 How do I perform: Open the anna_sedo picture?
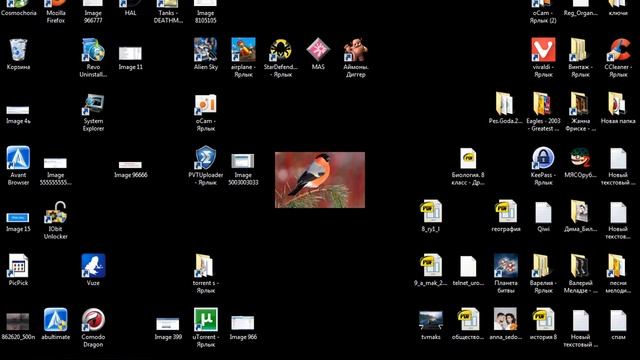pyautogui.click(x=505, y=320)
